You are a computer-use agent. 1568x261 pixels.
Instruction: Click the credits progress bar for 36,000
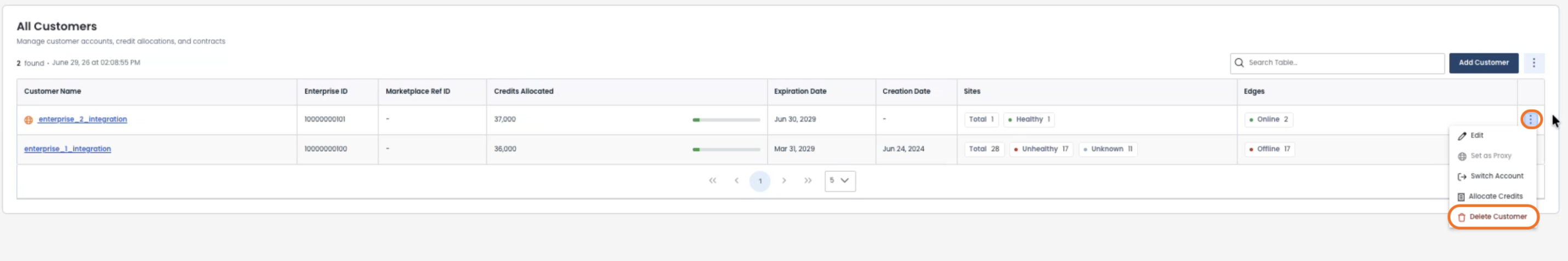coord(726,149)
